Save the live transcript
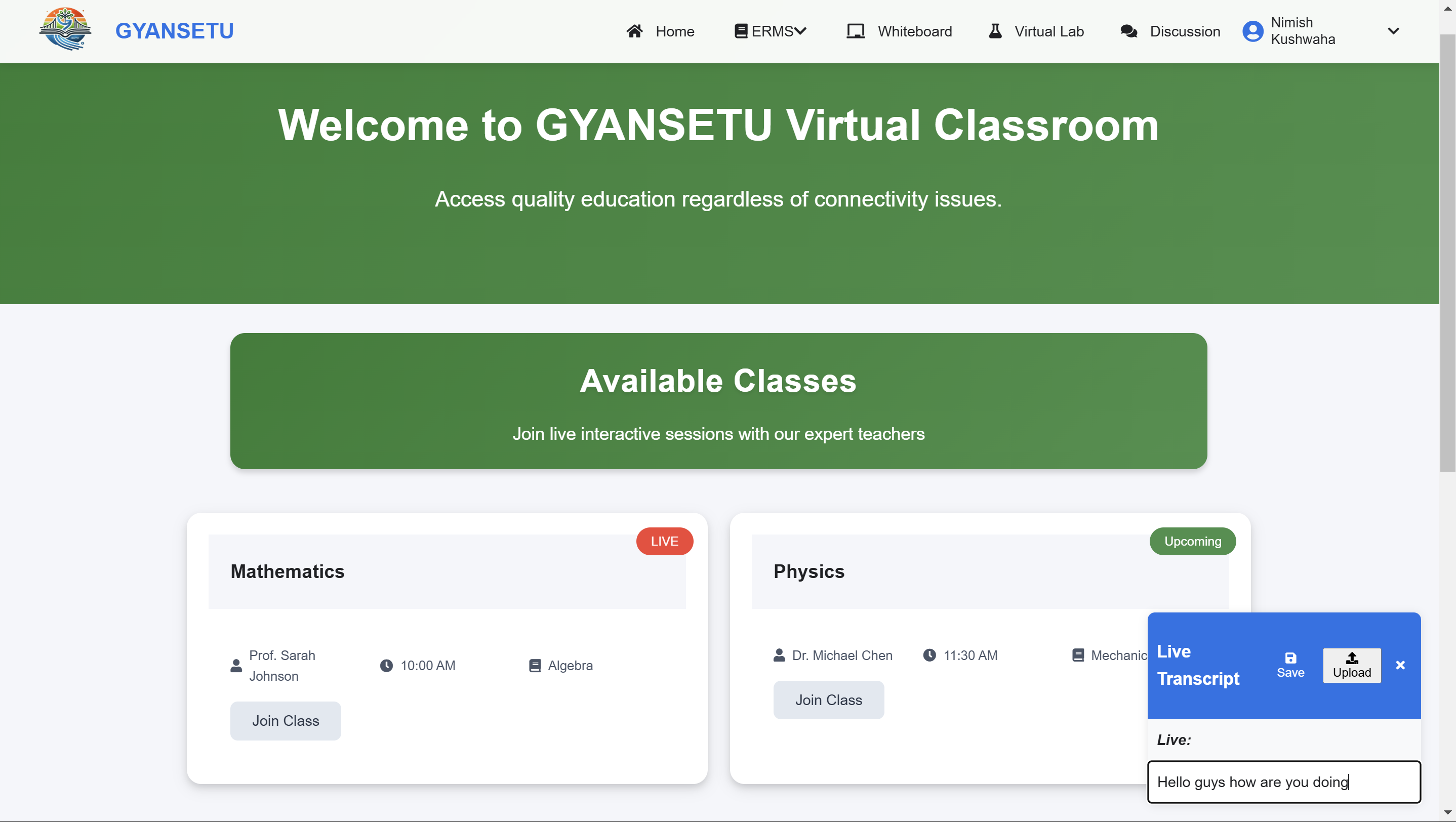This screenshot has width=1456, height=822. [x=1290, y=665]
